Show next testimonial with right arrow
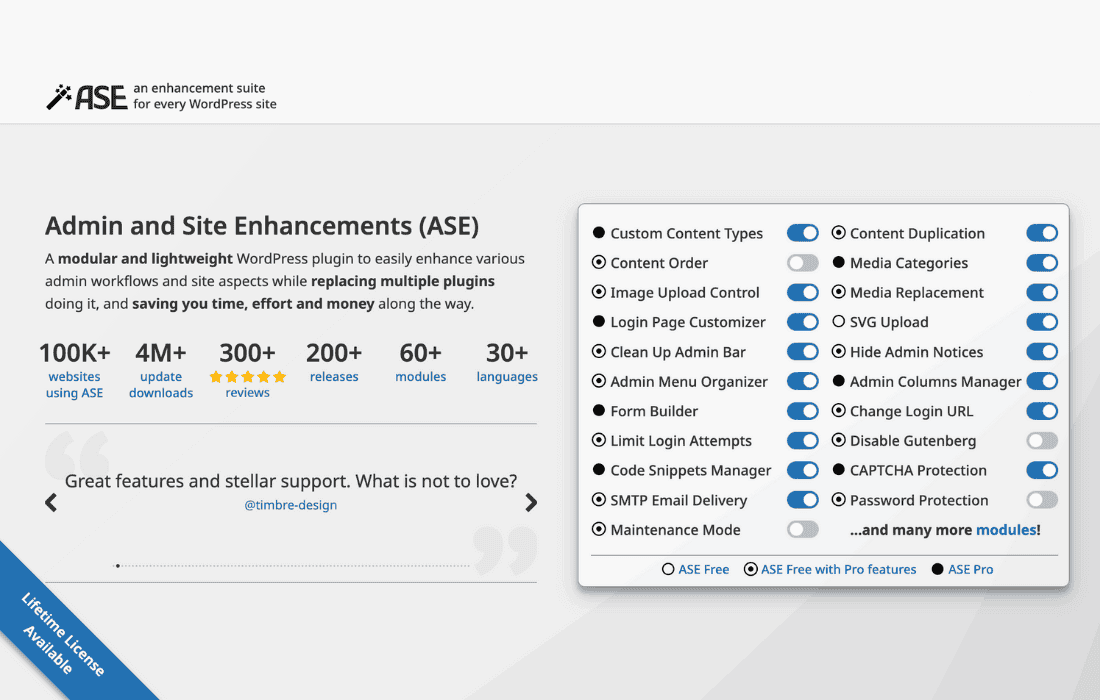Screen dimensions: 1100x700 tap(531, 502)
